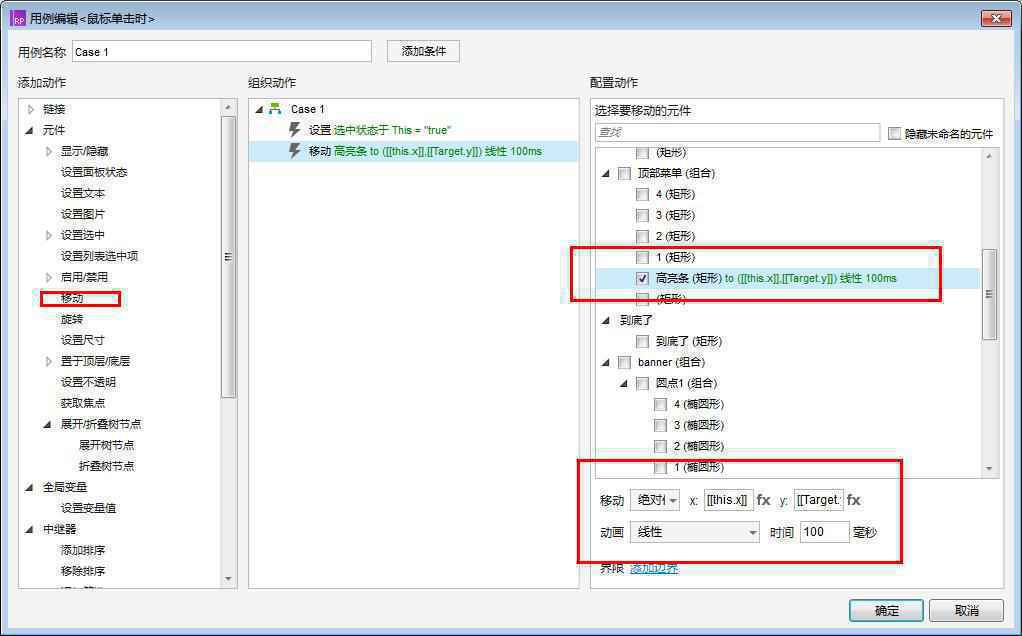Select the 移除排序 action
This screenshot has height=636, width=1022.
[x=82, y=571]
